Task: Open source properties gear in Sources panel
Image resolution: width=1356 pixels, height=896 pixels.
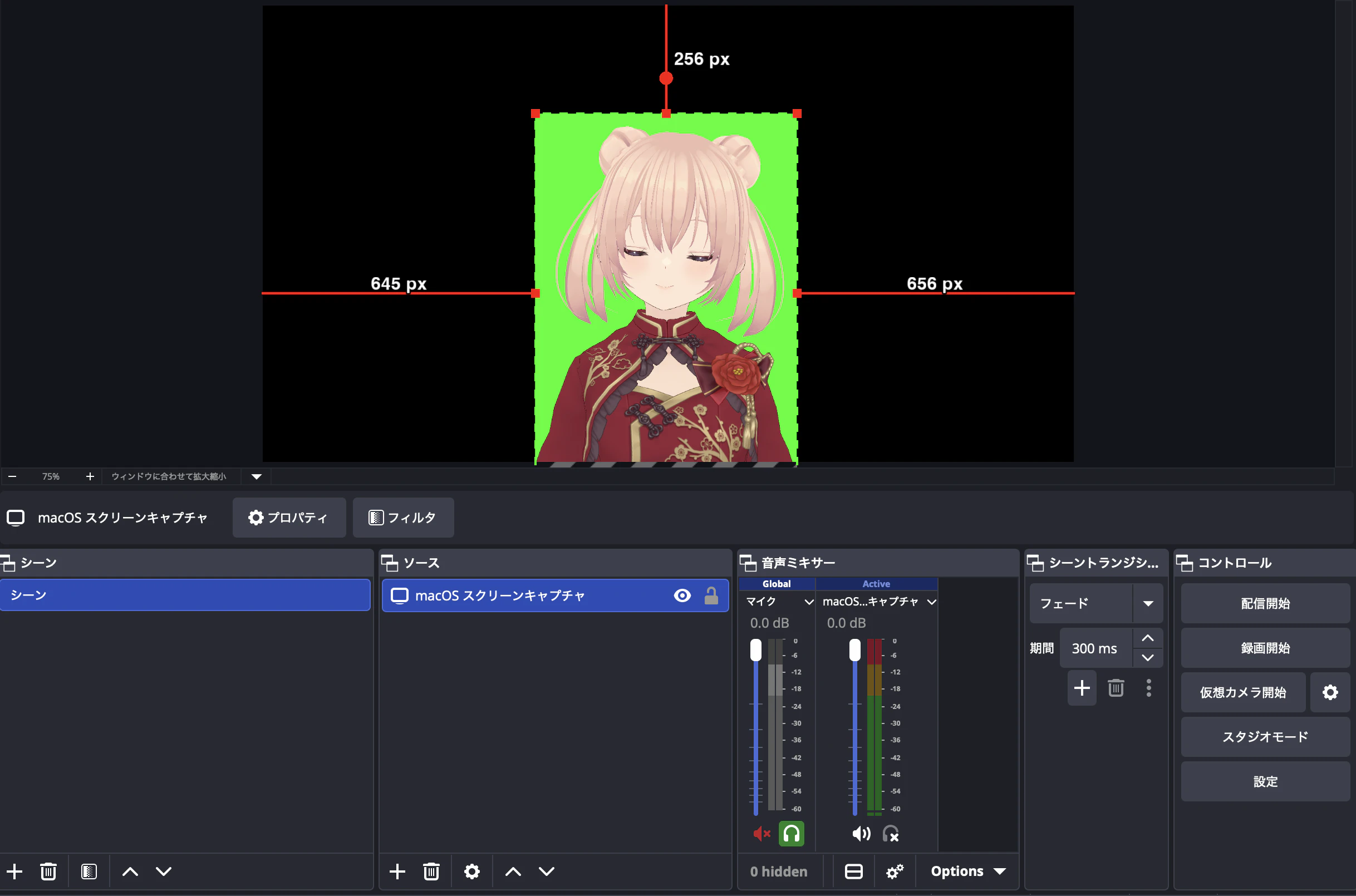Action: (x=472, y=872)
